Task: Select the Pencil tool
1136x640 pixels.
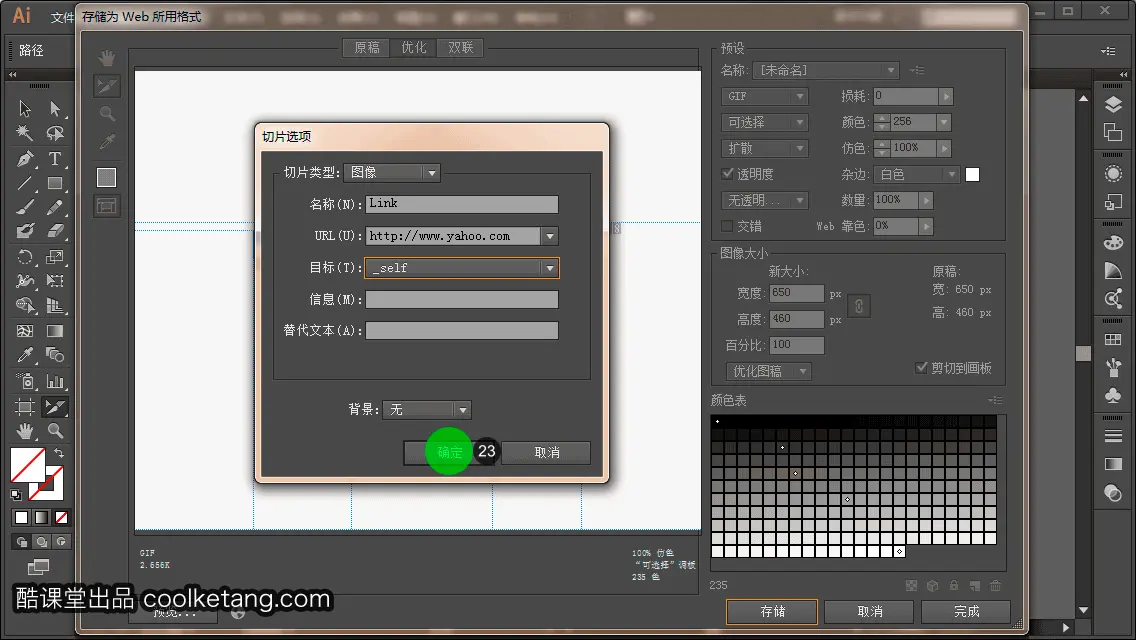Action: point(55,207)
